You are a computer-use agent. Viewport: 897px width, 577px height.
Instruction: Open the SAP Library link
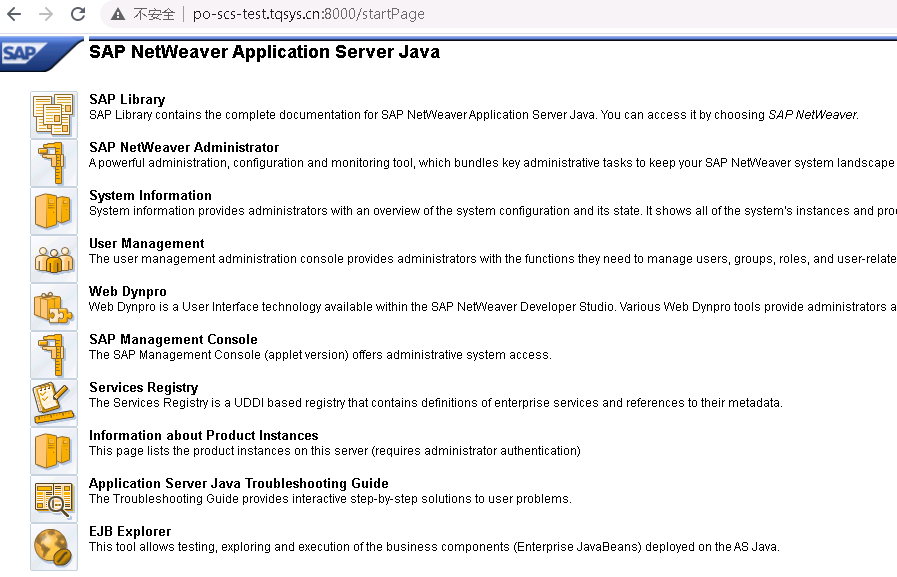click(x=127, y=100)
